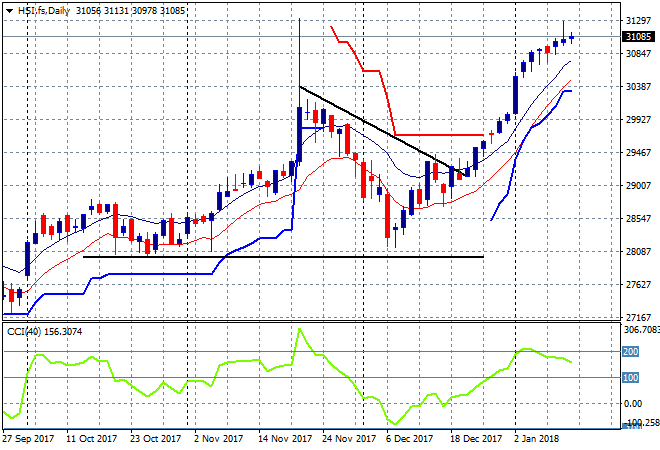Click price scale value 27627
The image size is (660, 450).
[638, 285]
